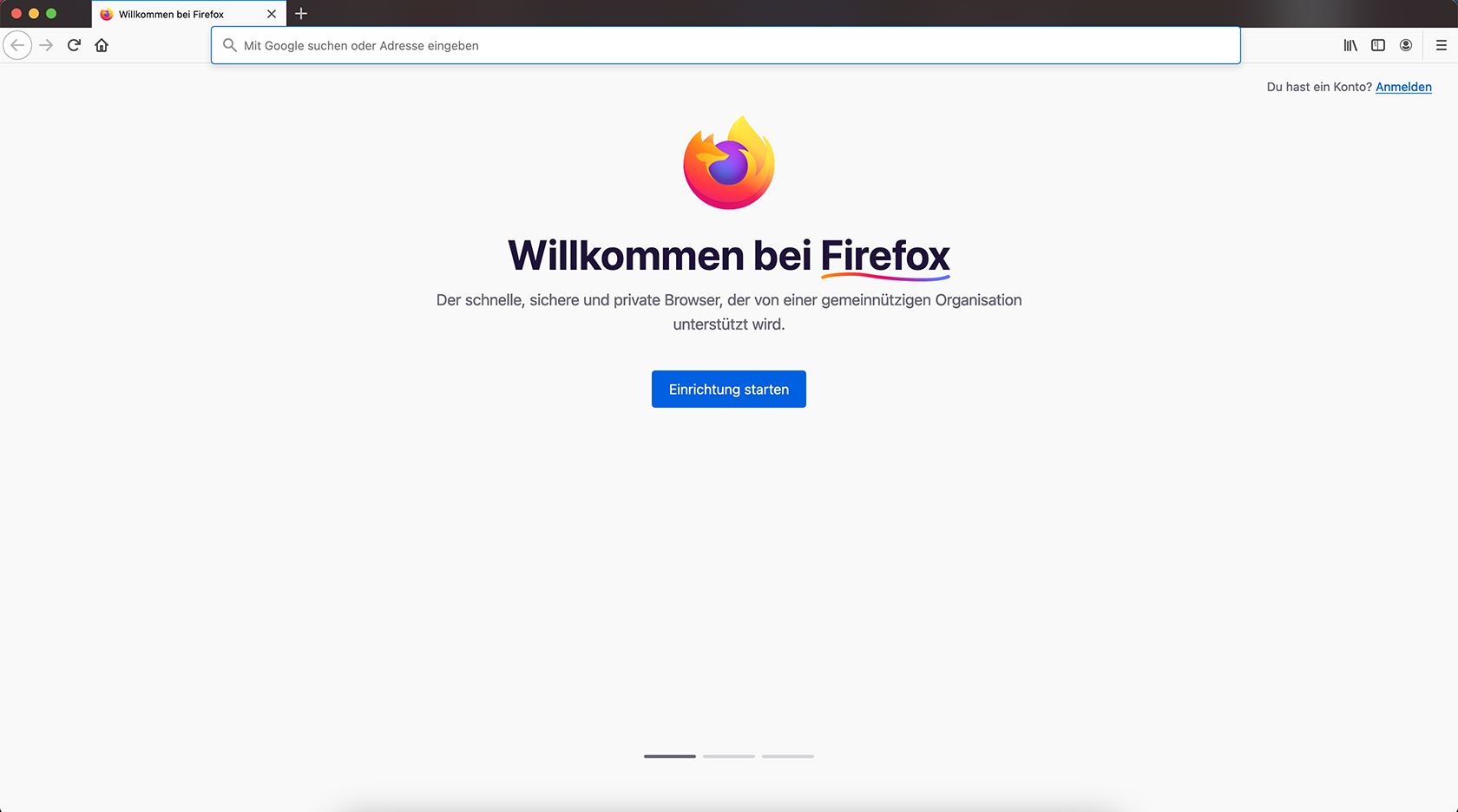Viewport: 1458px width, 812px height.
Task: Click the large Firefox logo
Action: click(x=729, y=162)
